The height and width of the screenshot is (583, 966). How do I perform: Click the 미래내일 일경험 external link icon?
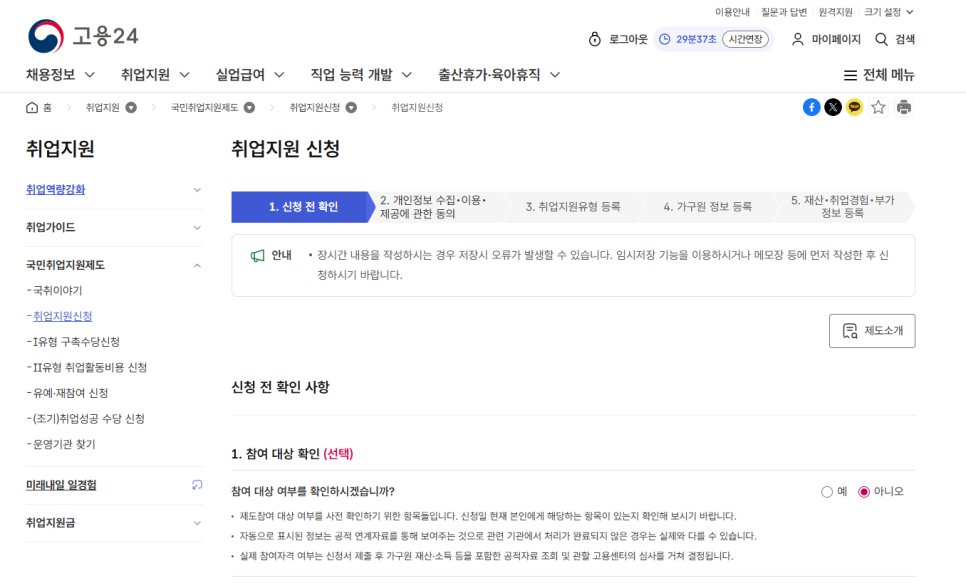[x=197, y=485]
